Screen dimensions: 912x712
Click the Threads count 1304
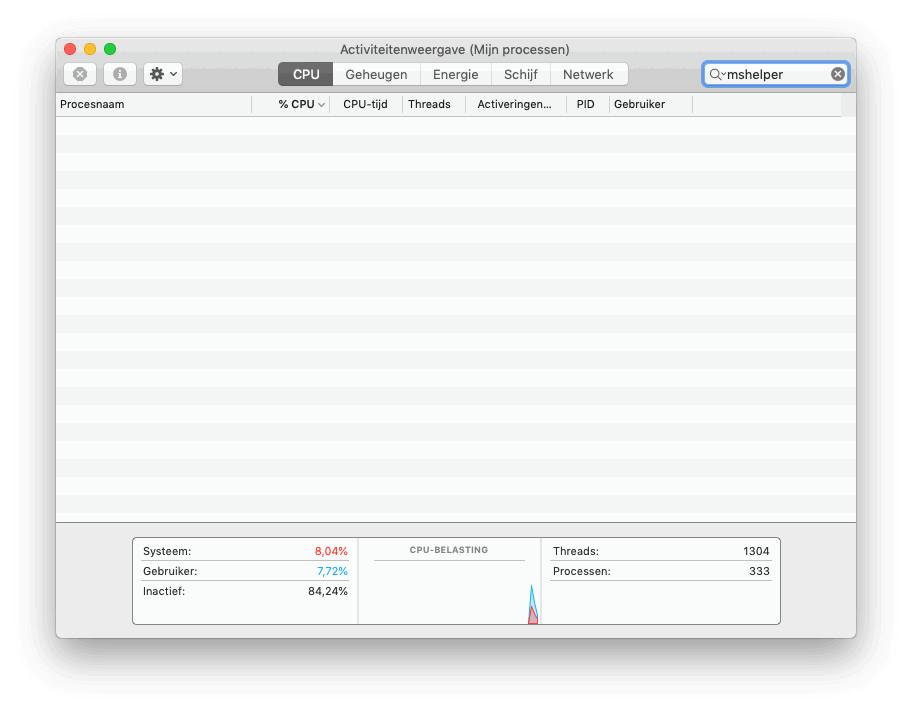click(756, 551)
